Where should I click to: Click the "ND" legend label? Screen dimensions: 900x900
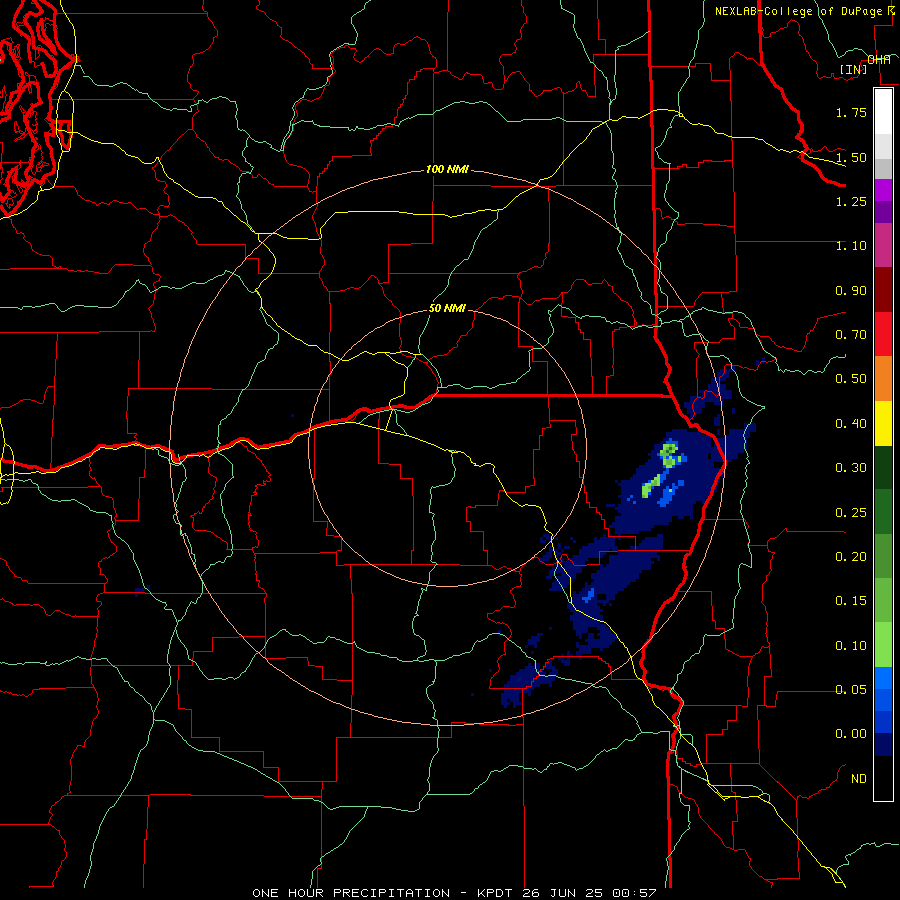[859, 779]
